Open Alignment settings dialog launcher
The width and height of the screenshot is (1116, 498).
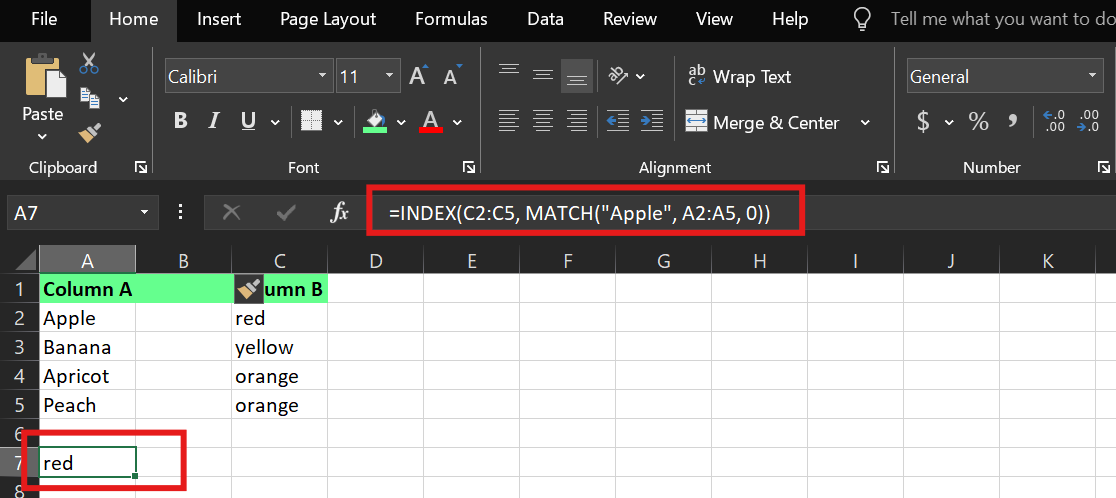click(883, 167)
